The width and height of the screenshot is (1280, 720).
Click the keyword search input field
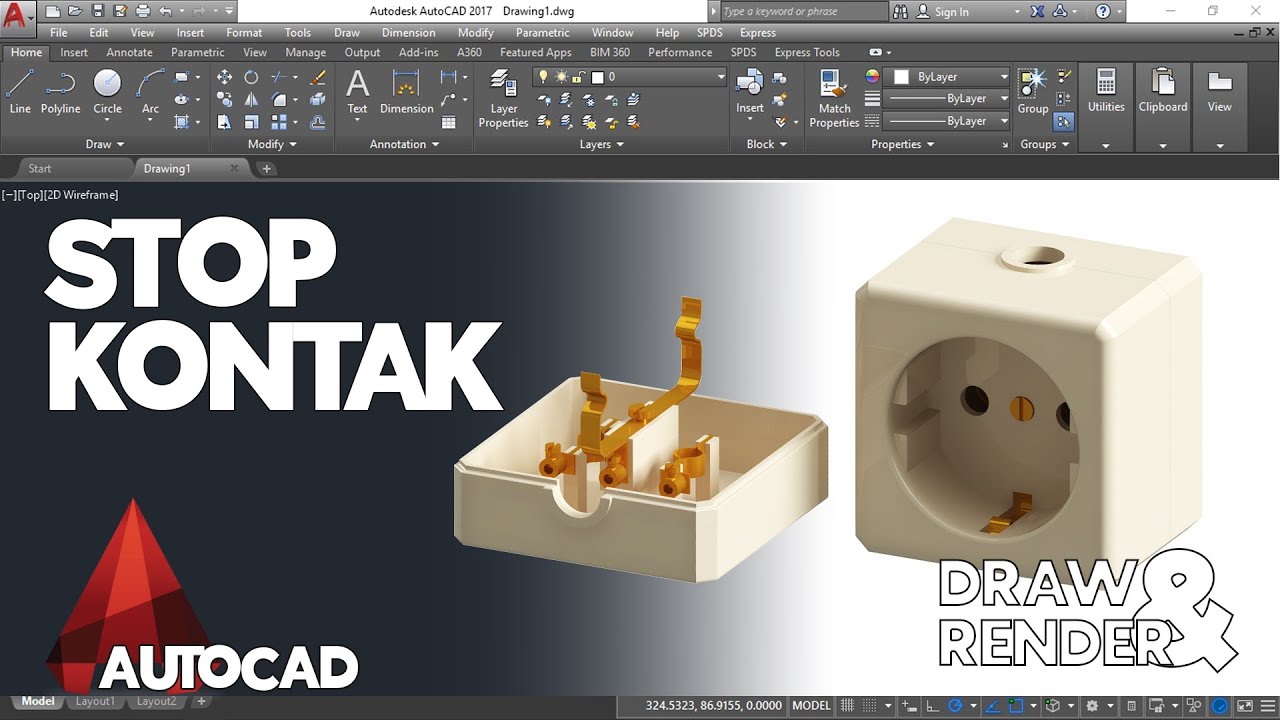coord(803,11)
